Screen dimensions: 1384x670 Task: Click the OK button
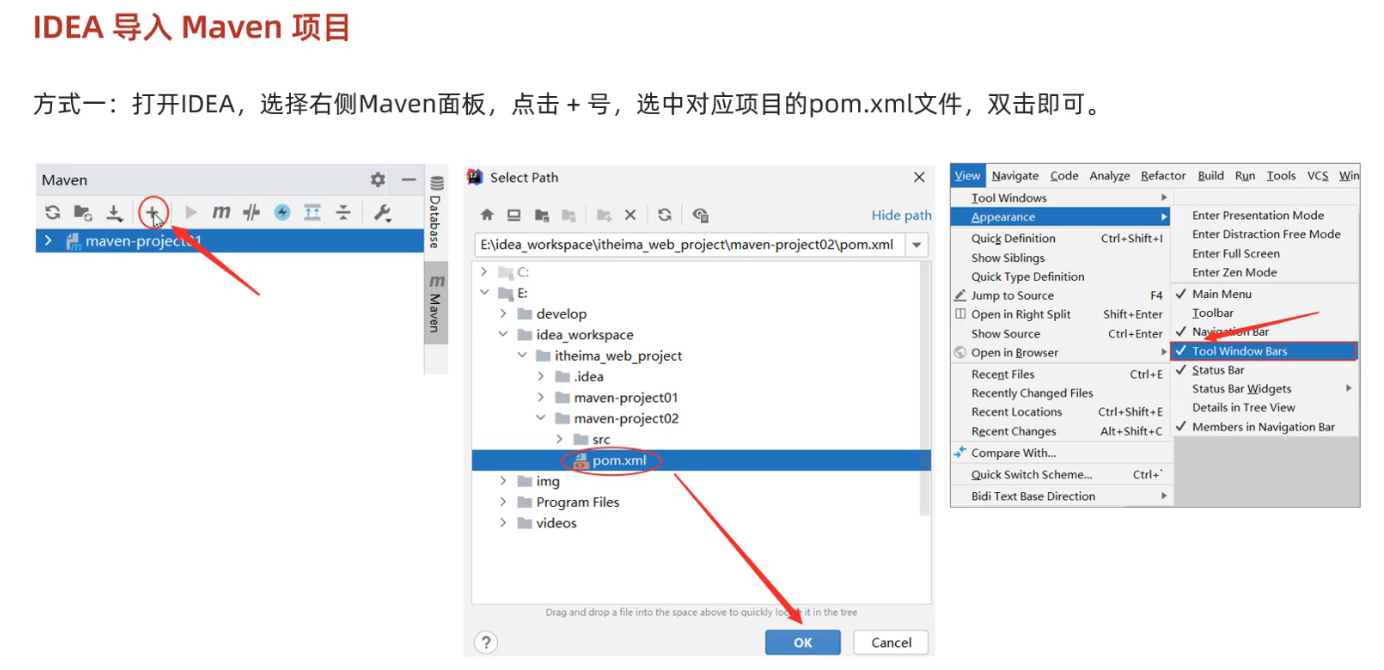(x=803, y=643)
